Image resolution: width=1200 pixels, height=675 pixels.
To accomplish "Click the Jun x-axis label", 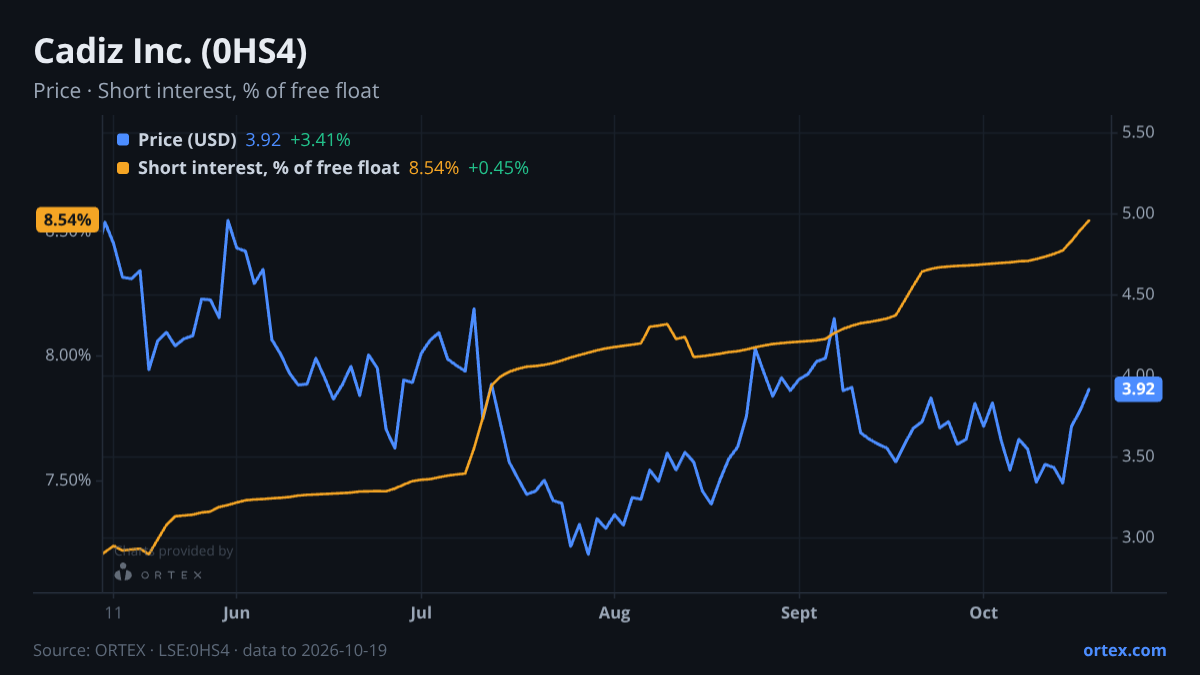I will pyautogui.click(x=236, y=613).
